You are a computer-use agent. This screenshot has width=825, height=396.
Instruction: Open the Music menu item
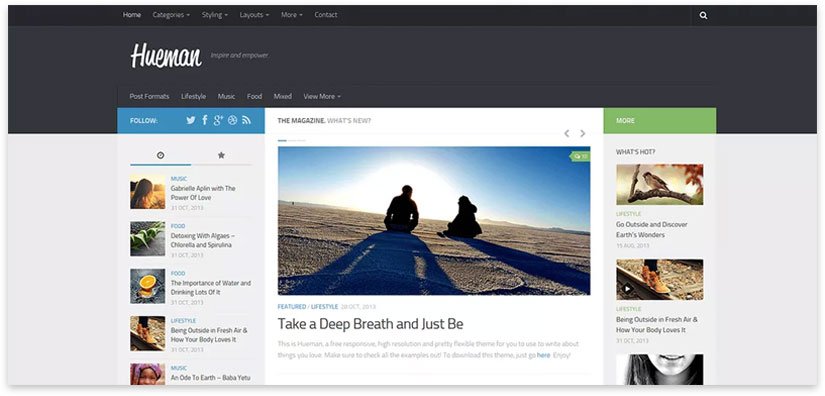pos(226,96)
